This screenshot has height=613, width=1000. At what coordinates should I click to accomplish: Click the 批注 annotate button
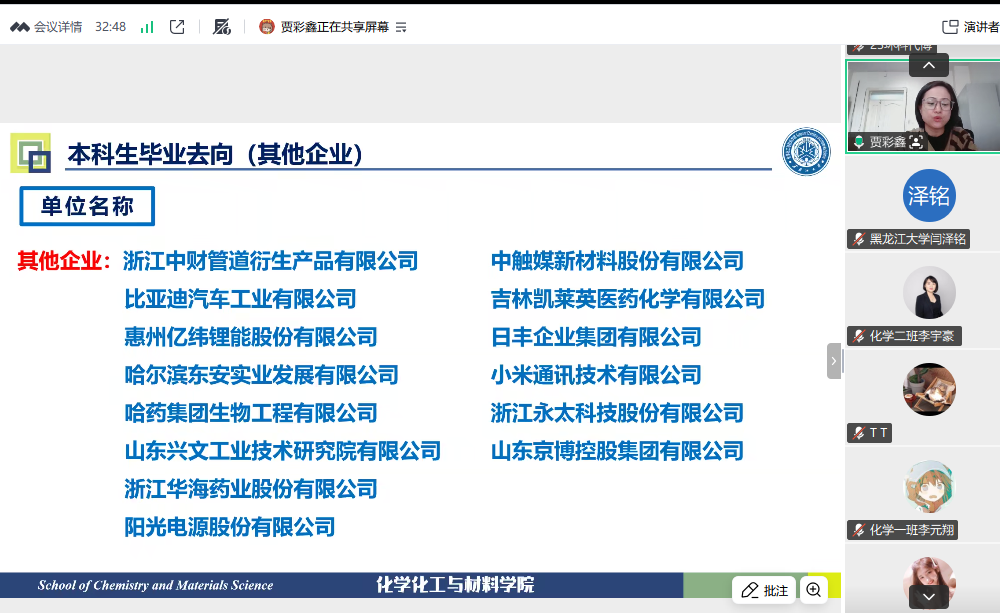point(764,590)
